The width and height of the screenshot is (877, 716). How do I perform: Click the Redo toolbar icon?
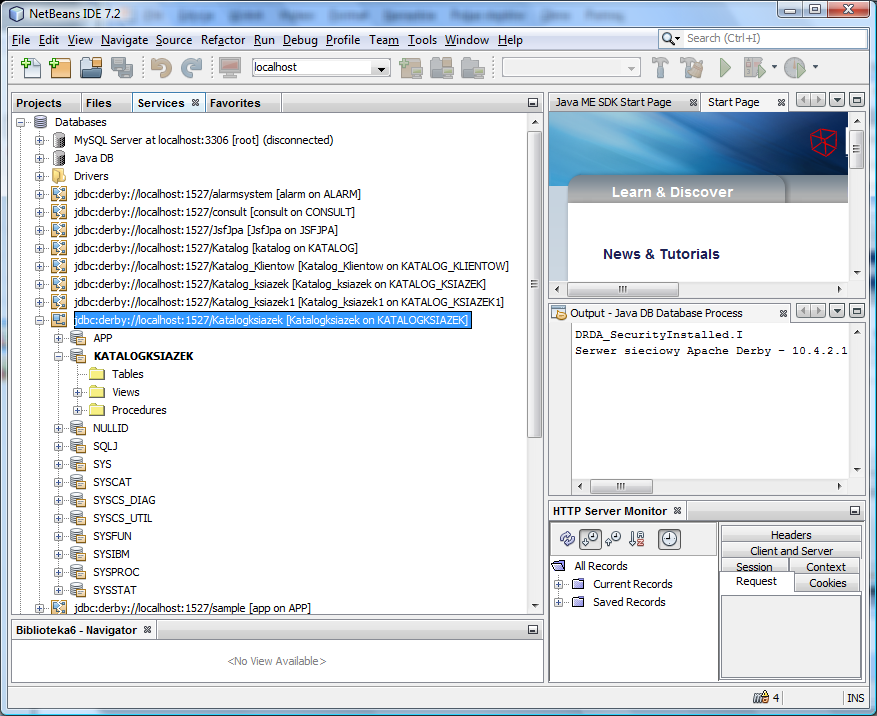click(x=192, y=68)
